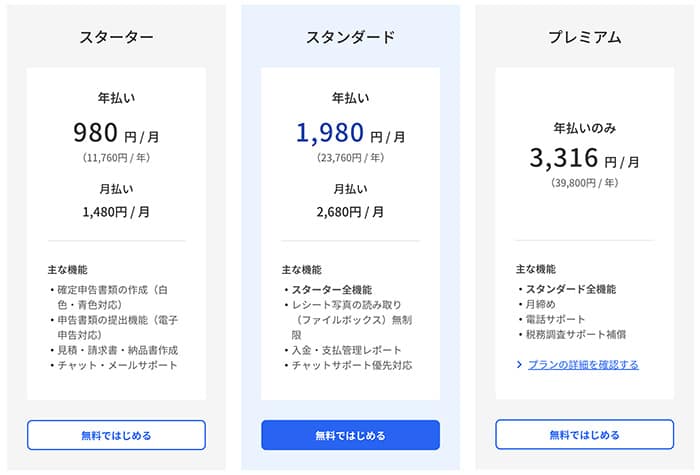Click the blue 1,980 円/月 Standard price
The image size is (700, 475).
tap(350, 133)
